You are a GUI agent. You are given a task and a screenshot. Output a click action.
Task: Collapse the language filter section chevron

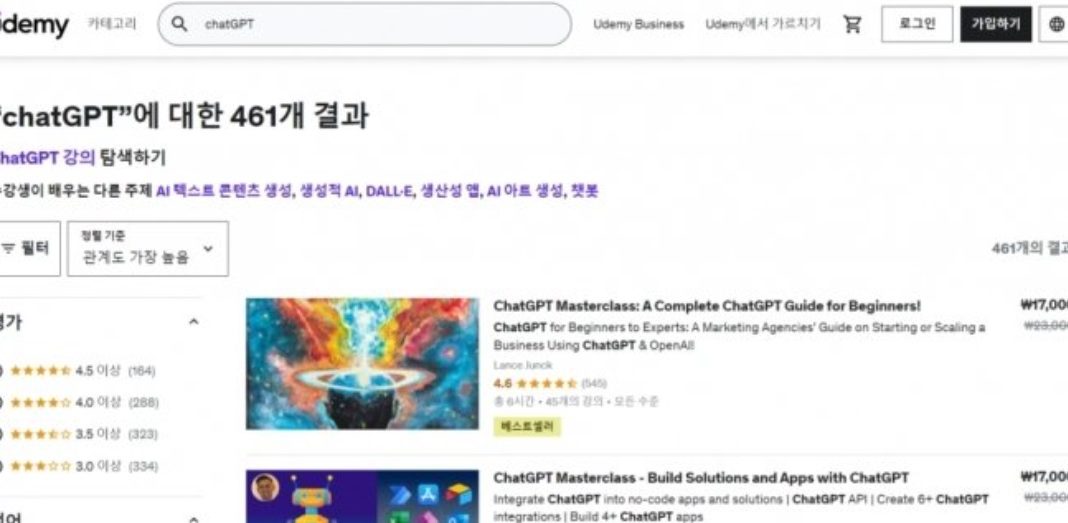point(193,520)
